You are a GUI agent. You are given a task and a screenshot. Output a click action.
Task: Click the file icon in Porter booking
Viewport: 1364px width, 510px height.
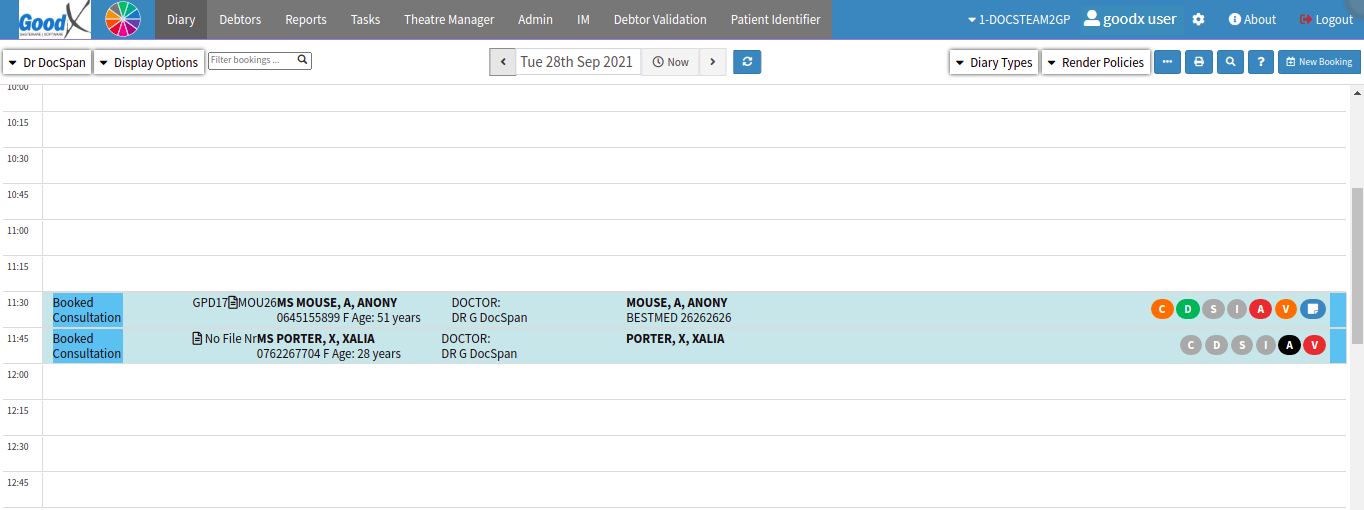point(197,339)
